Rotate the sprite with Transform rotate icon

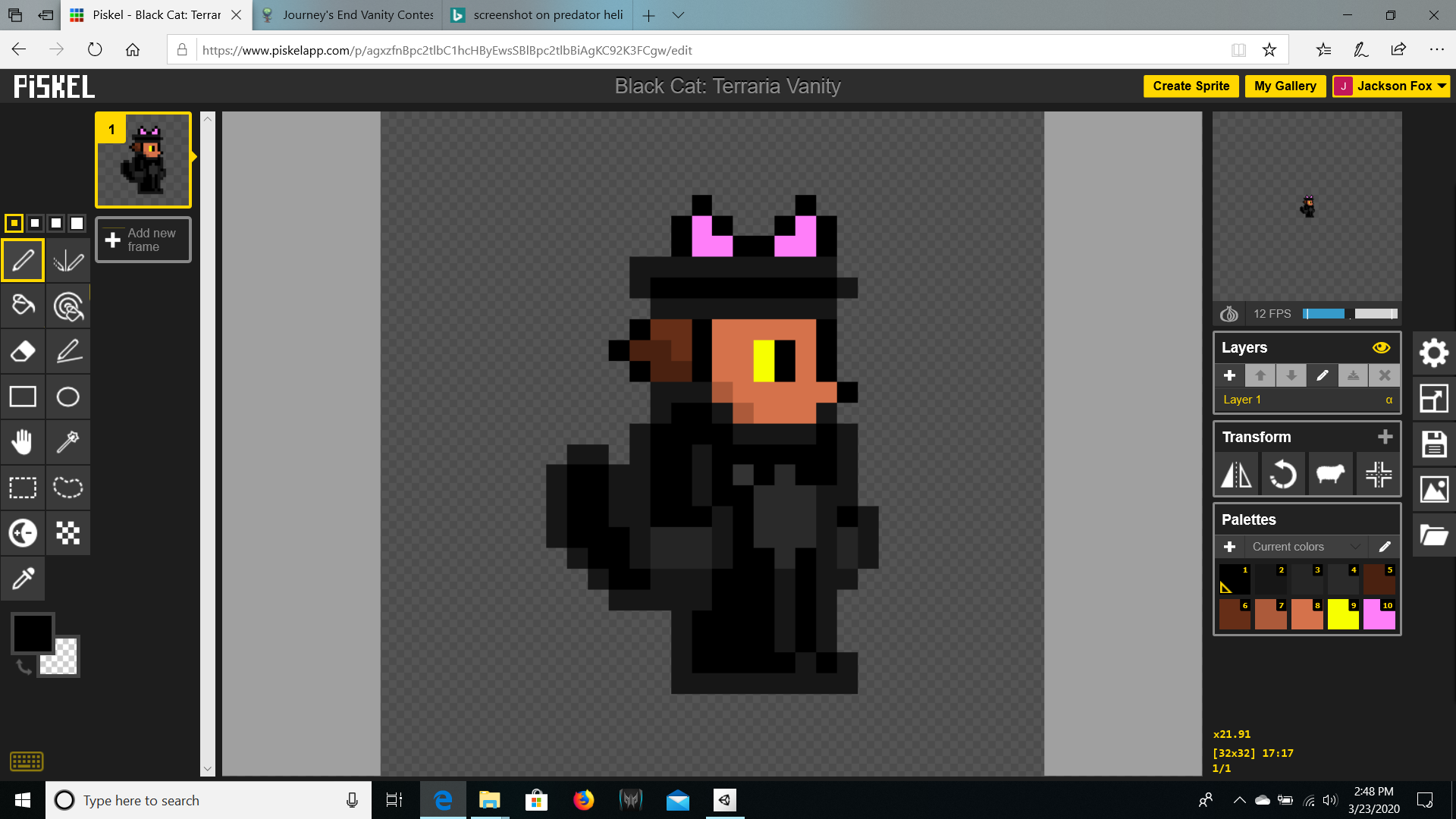coord(1283,475)
